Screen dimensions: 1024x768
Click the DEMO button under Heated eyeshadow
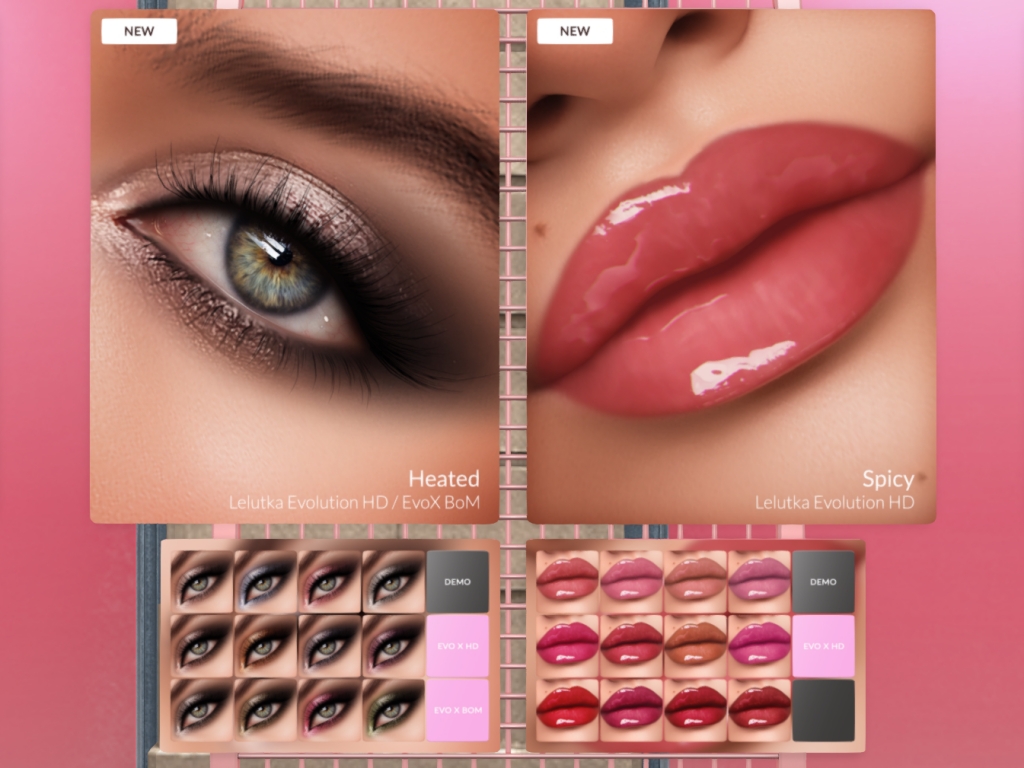[x=457, y=581]
